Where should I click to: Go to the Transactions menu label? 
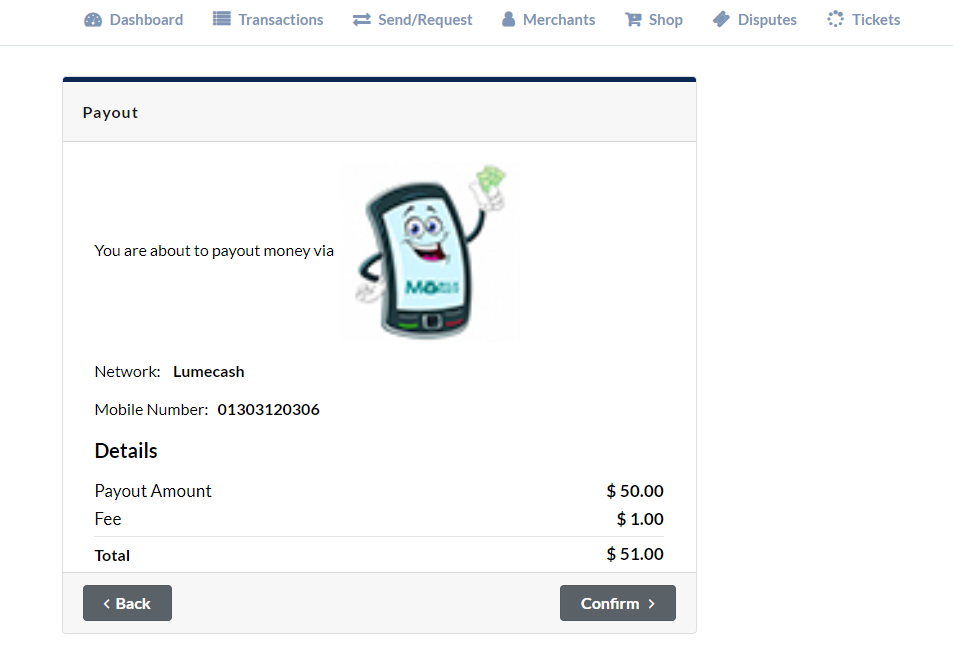coord(281,20)
